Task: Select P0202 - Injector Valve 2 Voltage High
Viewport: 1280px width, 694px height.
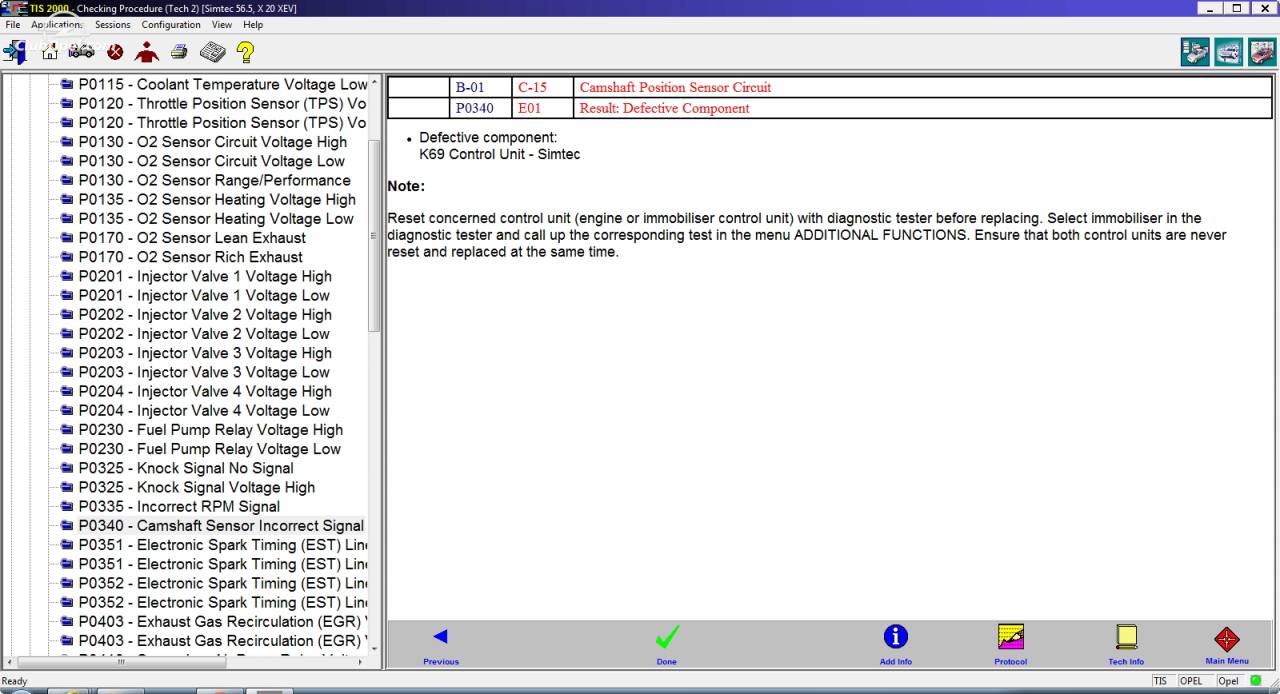Action: [205, 315]
